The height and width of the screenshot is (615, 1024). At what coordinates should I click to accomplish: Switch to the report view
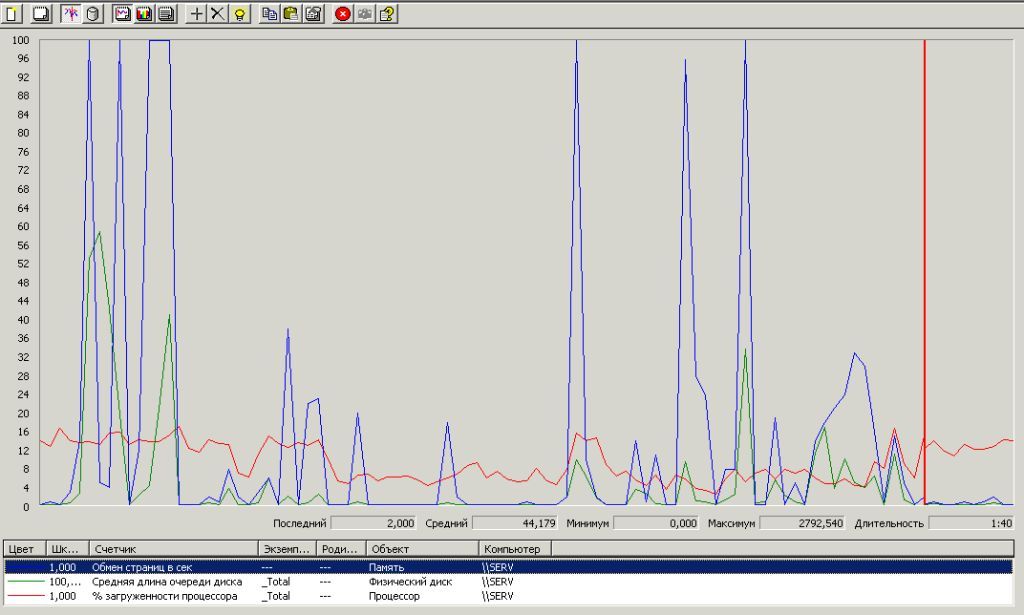[x=167, y=14]
